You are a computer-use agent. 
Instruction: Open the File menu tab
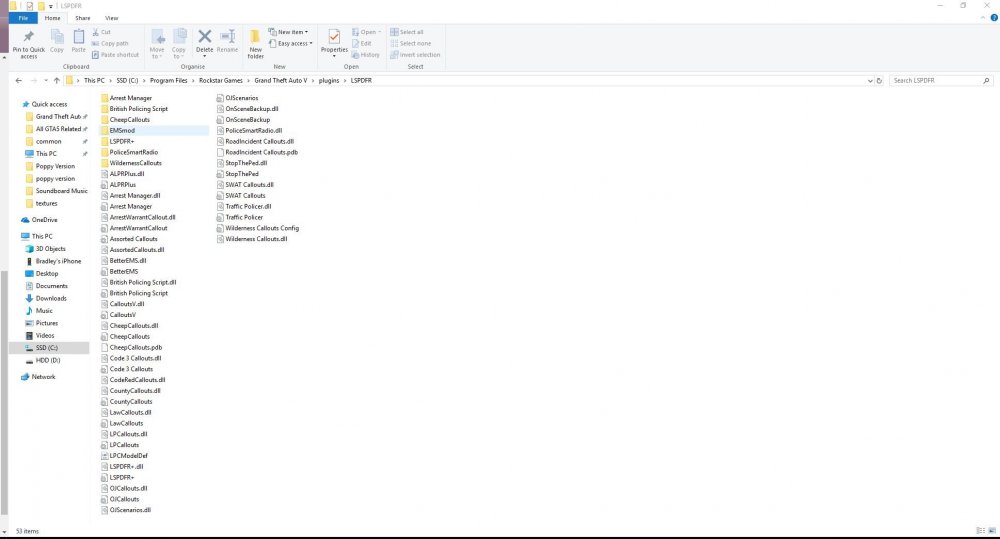(x=24, y=18)
